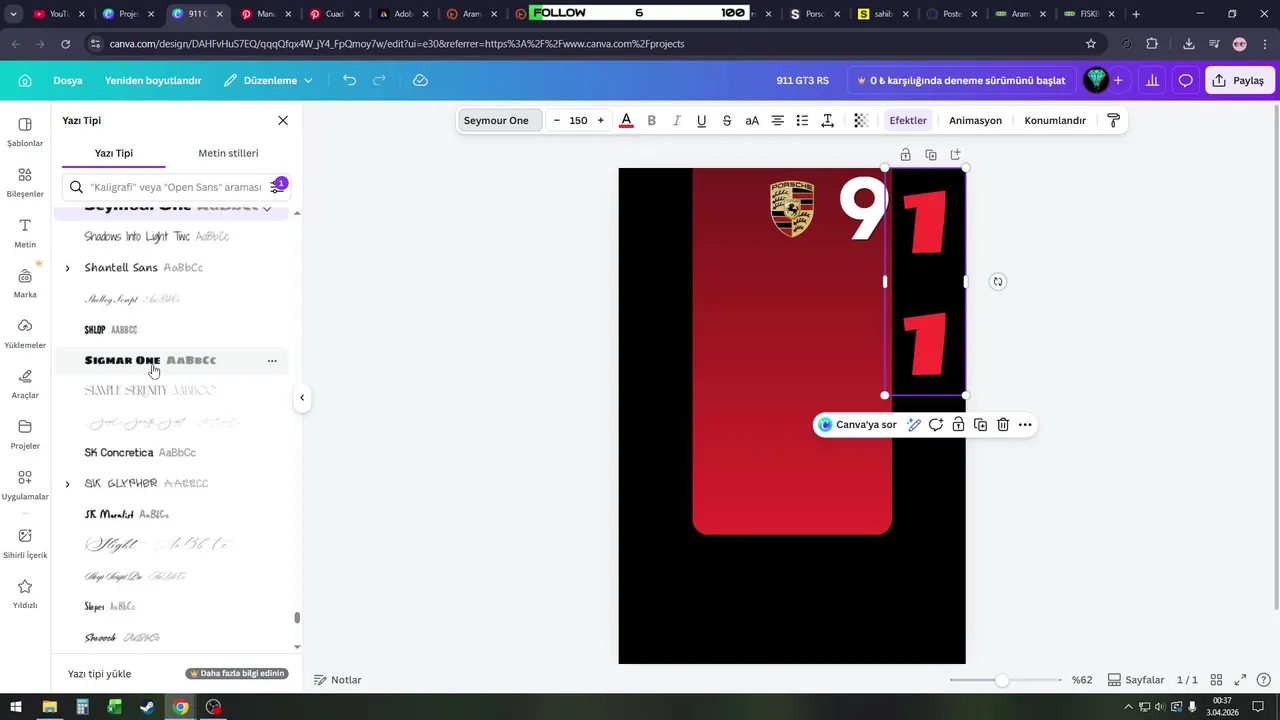Switch to the Metin stilleri tab
This screenshot has width=1280, height=720.
(x=228, y=153)
